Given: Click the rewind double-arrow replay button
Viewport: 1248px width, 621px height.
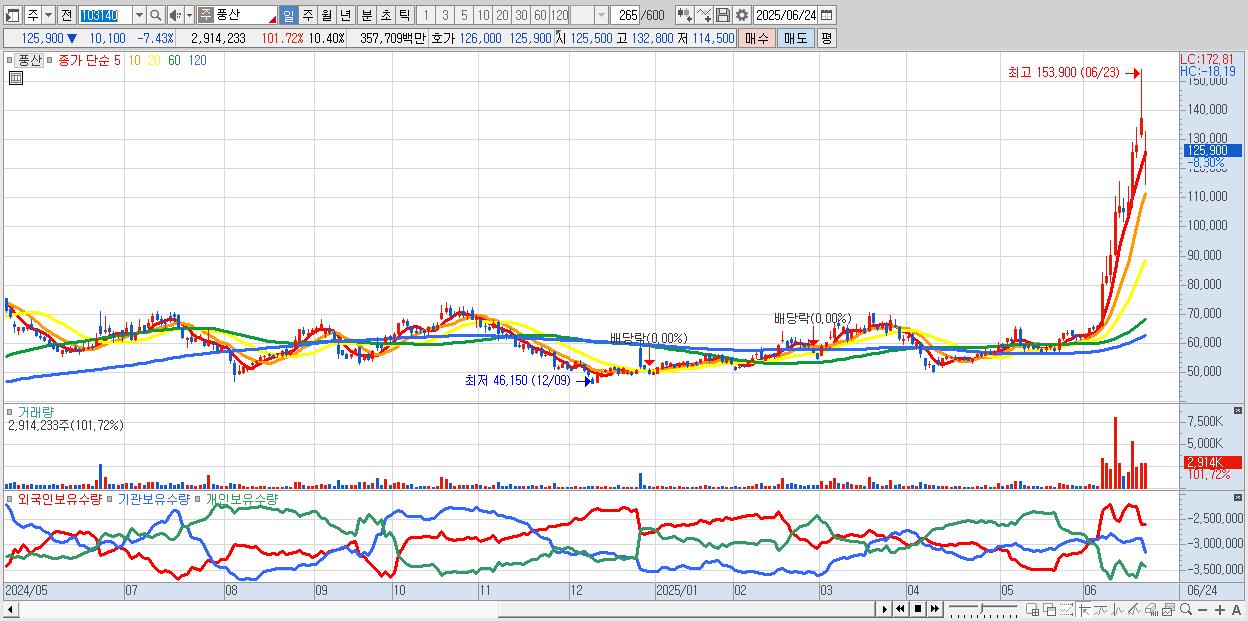Looking at the screenshot, I should [x=900, y=609].
